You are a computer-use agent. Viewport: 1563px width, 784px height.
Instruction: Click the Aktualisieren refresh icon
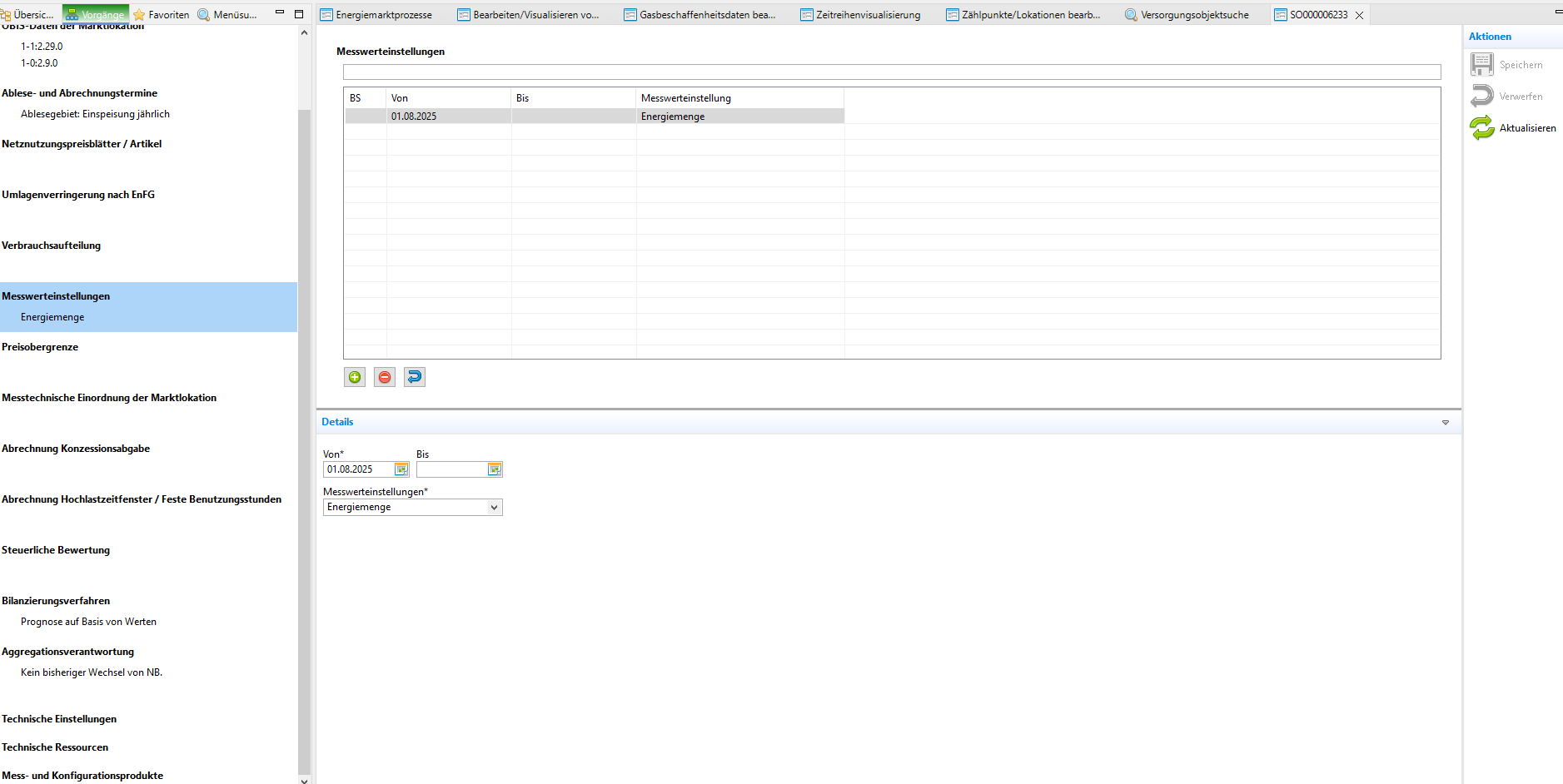(x=1482, y=128)
